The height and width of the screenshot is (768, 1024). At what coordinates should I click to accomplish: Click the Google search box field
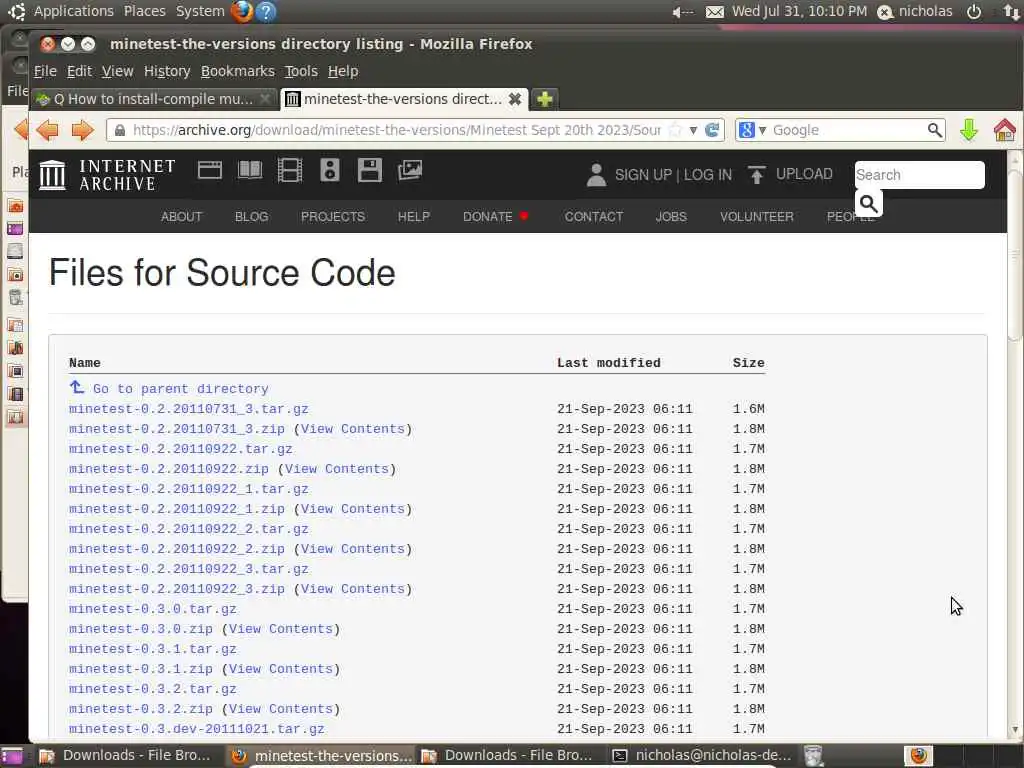848,130
